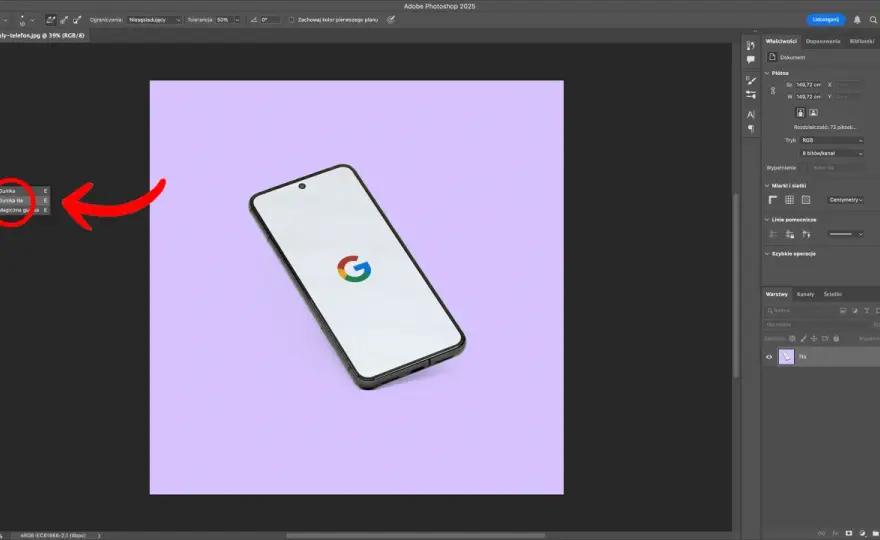Viewport: 880px width, 540px height.
Task: Set landscape canvas orientation icon
Action: pyautogui.click(x=813, y=113)
